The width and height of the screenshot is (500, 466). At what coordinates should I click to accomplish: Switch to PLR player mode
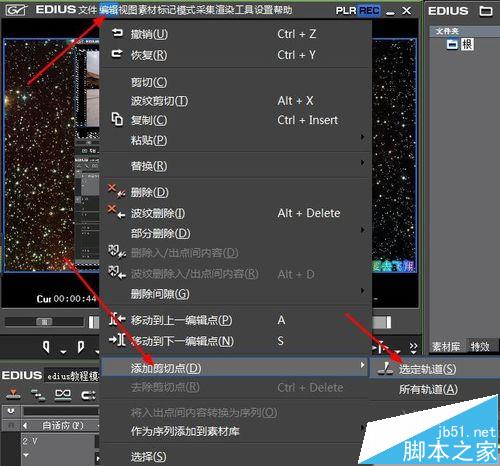point(346,11)
